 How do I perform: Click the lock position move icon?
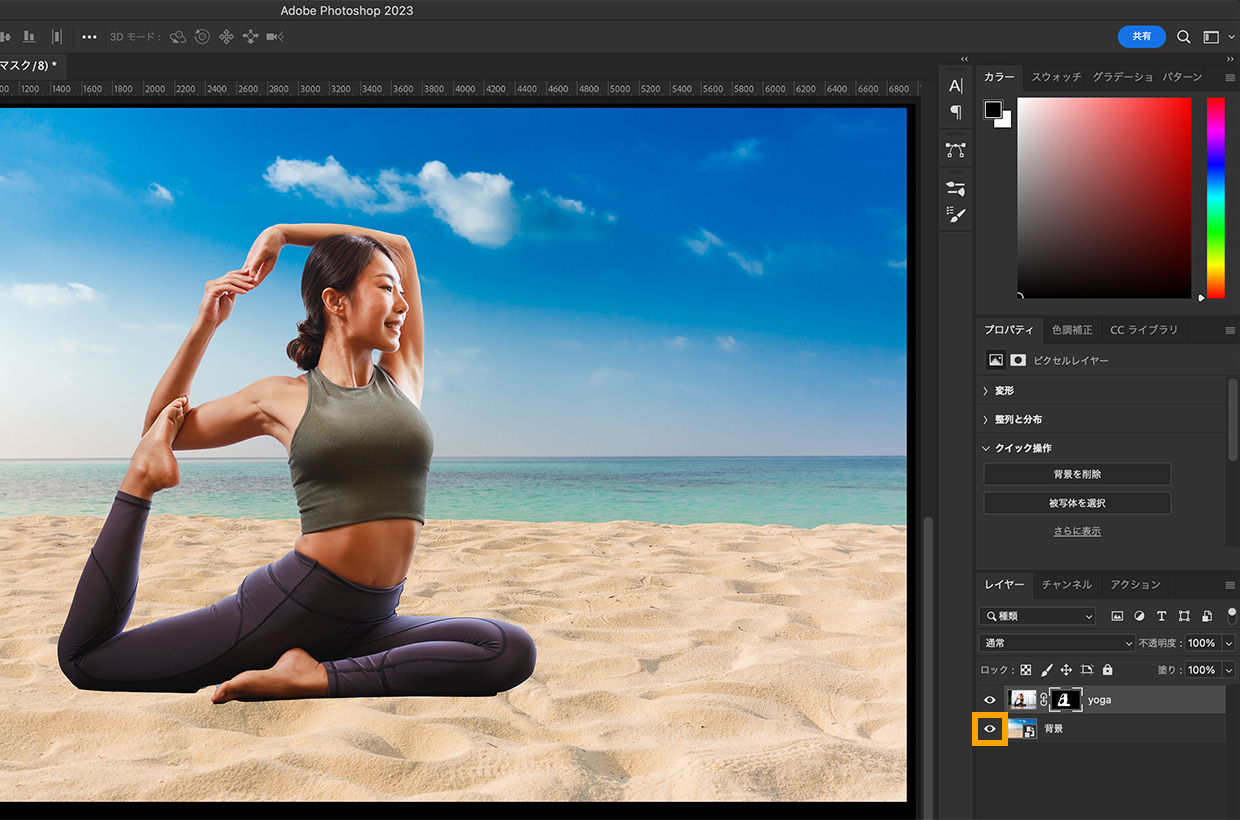tap(1066, 670)
